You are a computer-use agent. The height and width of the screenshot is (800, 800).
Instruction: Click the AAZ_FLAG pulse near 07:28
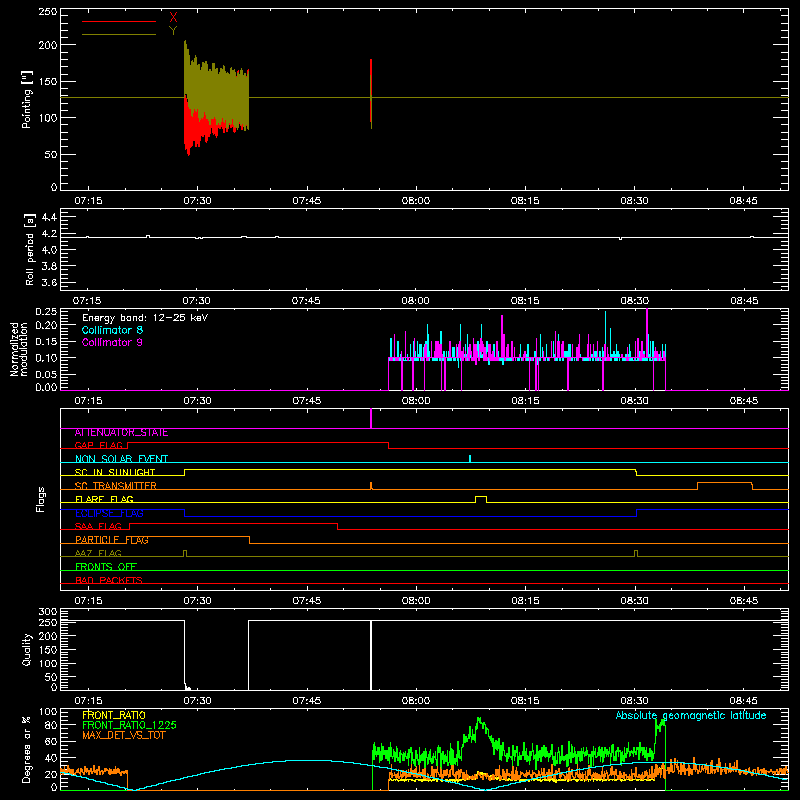tap(185, 553)
